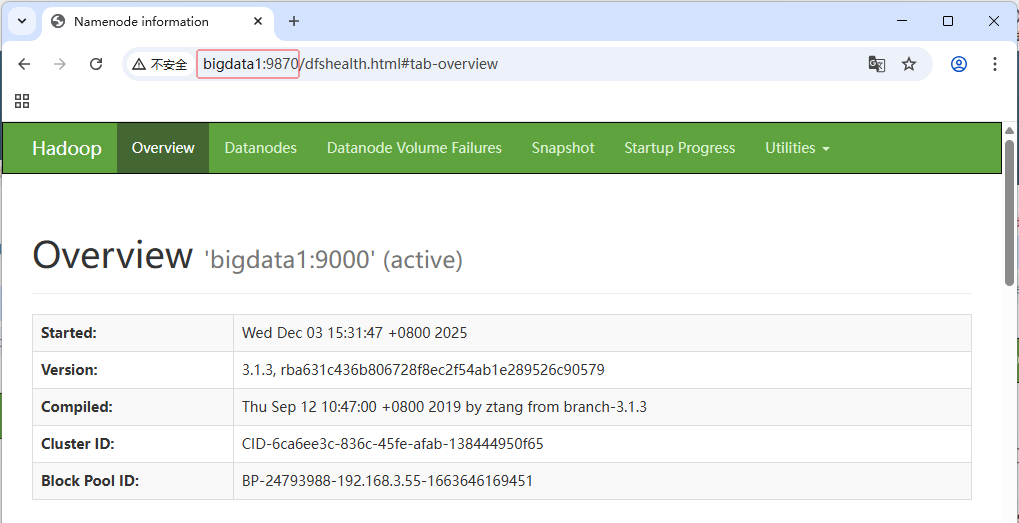This screenshot has height=523, width=1019.
Task: Go forward to next page
Action: point(60,64)
